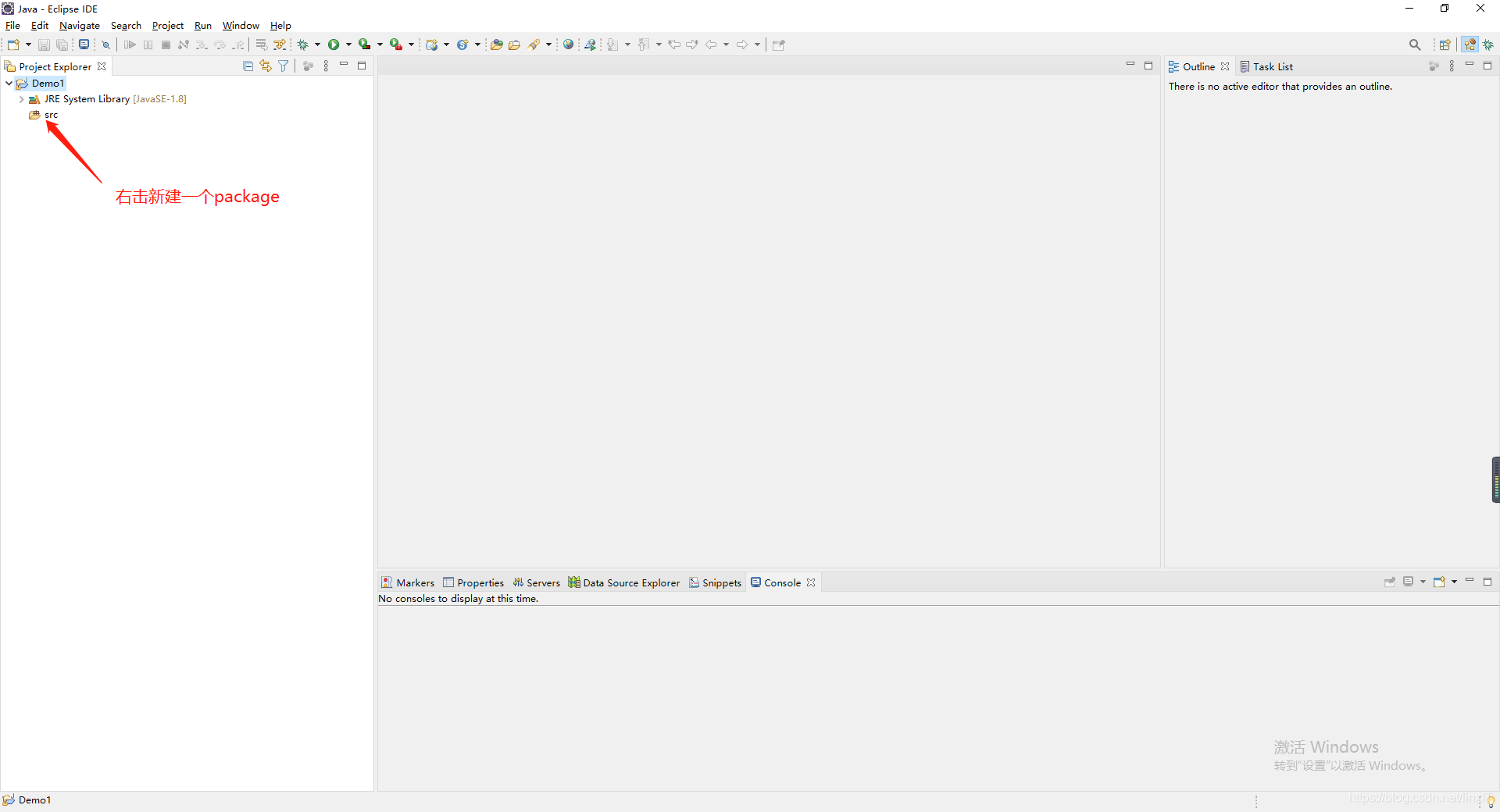Open the Open Console dropdown arrow
Screen dimensions: 1500x812
(1454, 582)
